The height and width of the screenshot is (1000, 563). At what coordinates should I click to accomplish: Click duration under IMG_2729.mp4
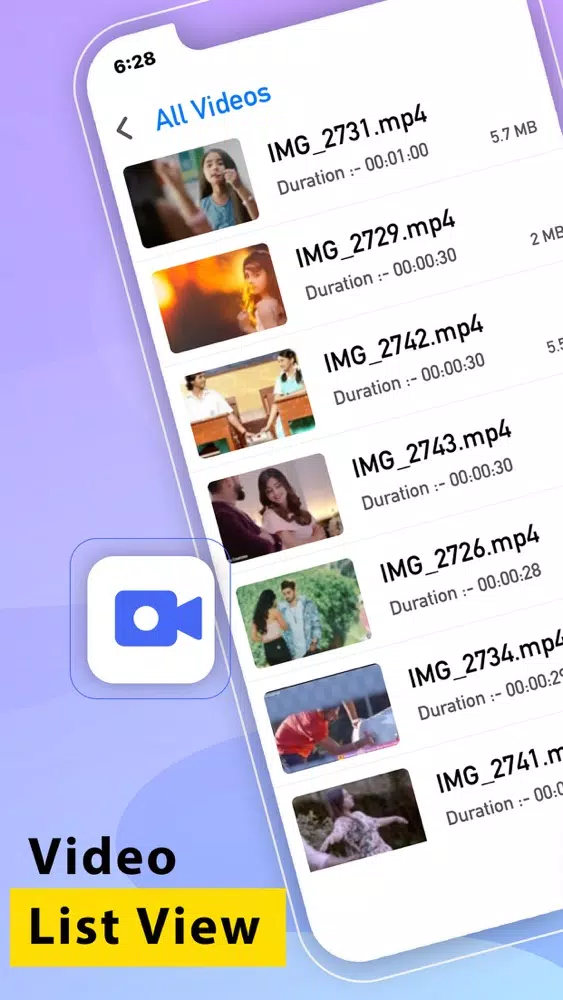coord(381,274)
